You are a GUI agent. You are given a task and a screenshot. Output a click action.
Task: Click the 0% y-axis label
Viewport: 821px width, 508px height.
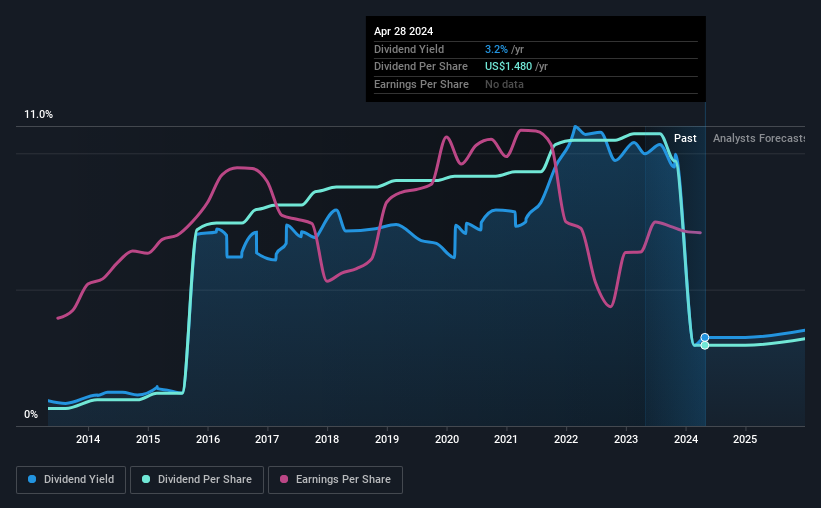point(31,414)
